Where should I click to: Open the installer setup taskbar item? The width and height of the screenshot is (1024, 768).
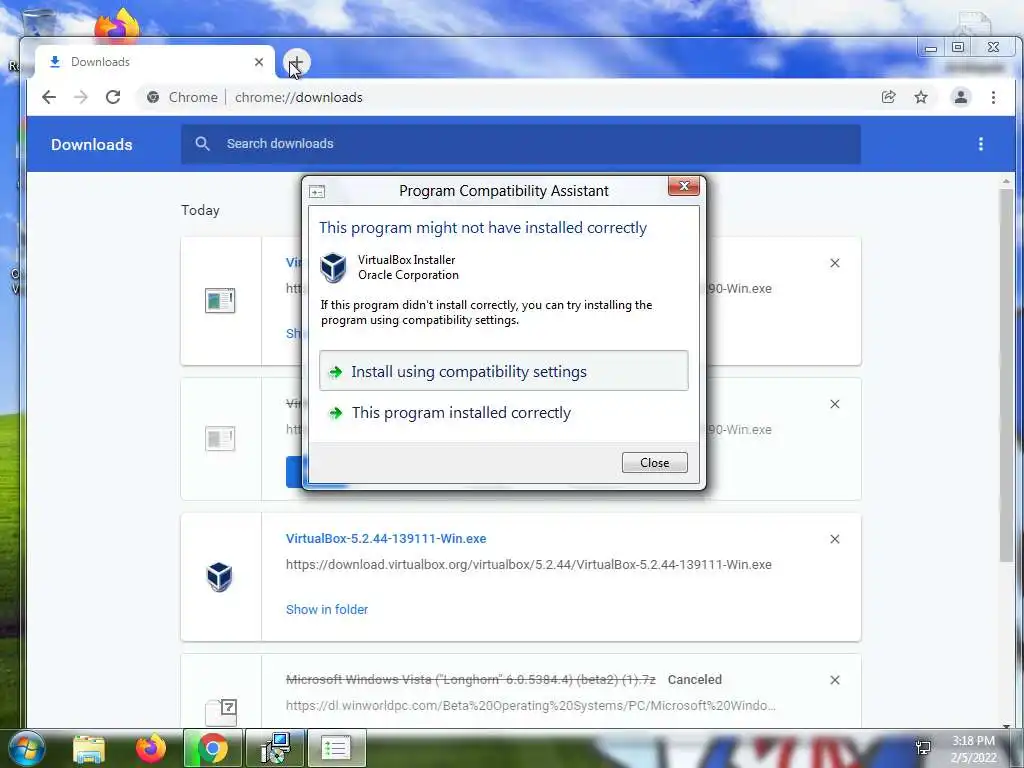(x=275, y=748)
